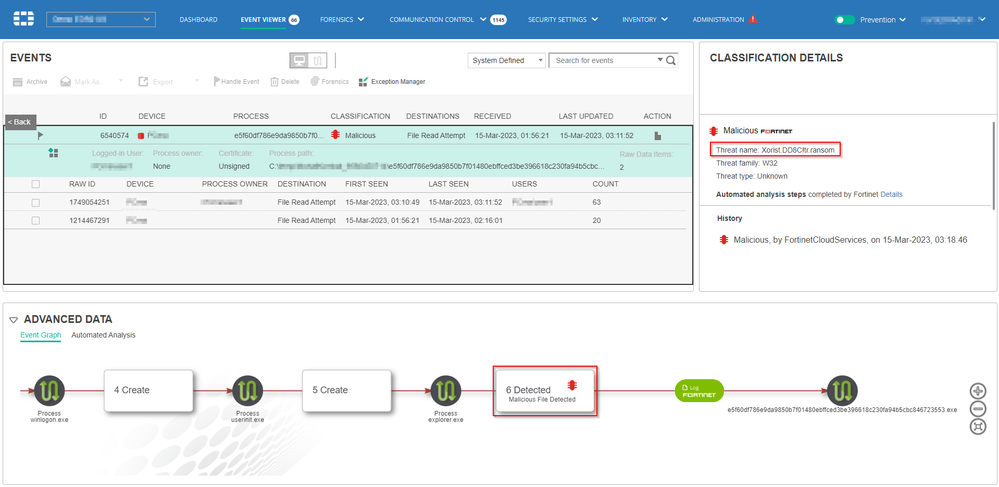This screenshot has height=487, width=999.
Task: Toggle the select-all raw data checkbox
Action: (36, 184)
